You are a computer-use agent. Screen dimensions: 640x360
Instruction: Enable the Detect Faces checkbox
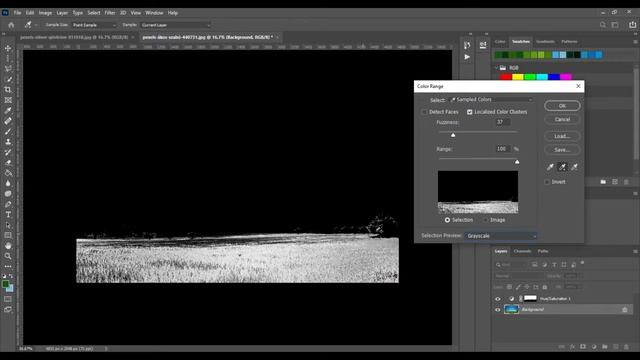tap(424, 112)
